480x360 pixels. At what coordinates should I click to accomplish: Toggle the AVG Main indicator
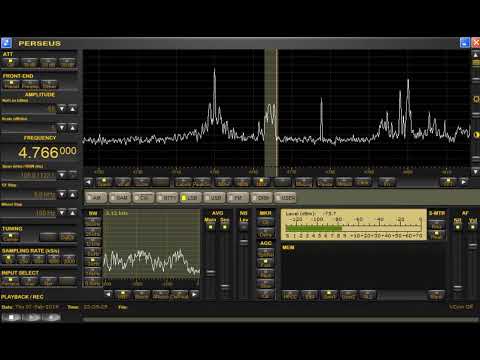210,227
